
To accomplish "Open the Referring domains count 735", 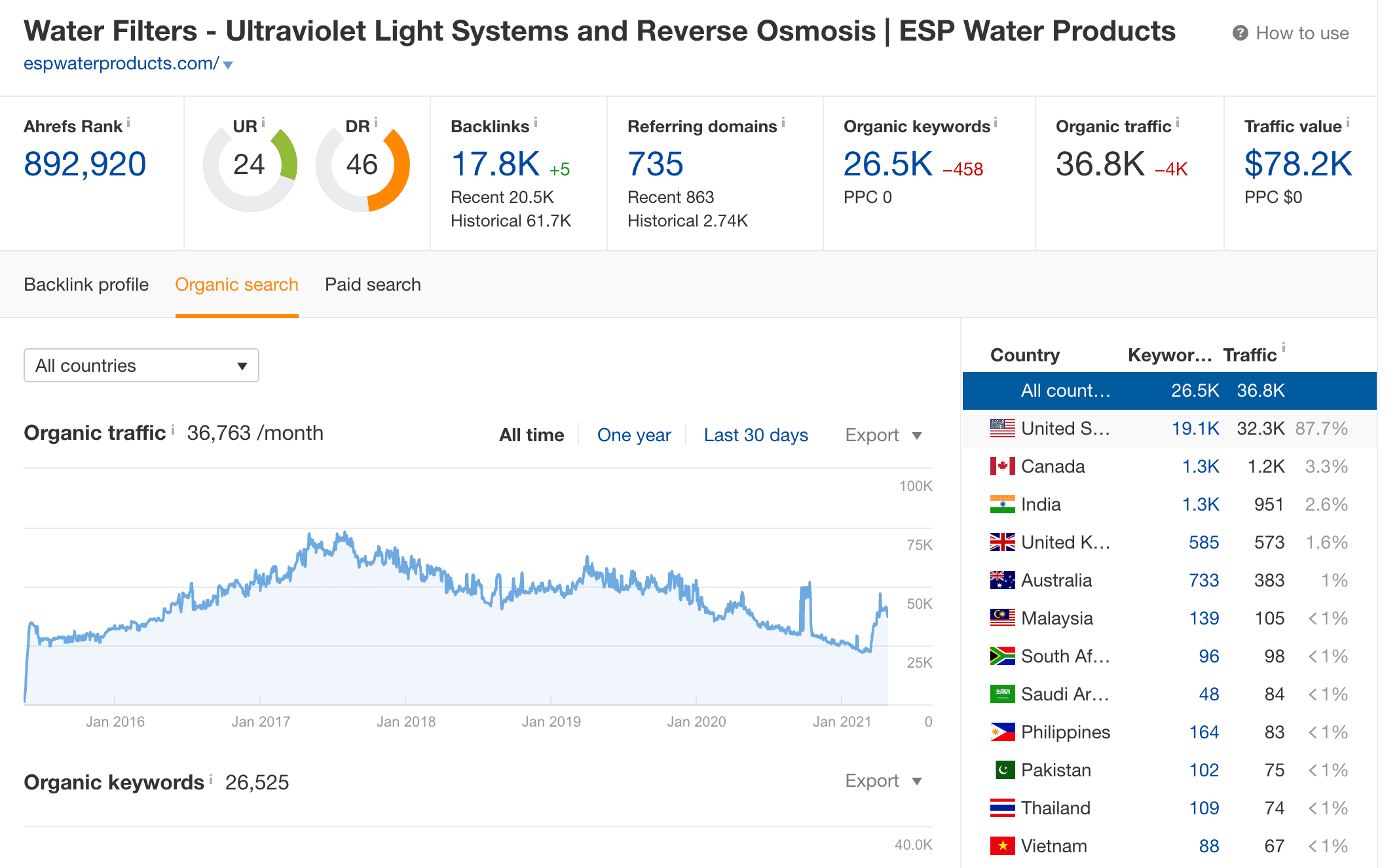I will pos(656,164).
